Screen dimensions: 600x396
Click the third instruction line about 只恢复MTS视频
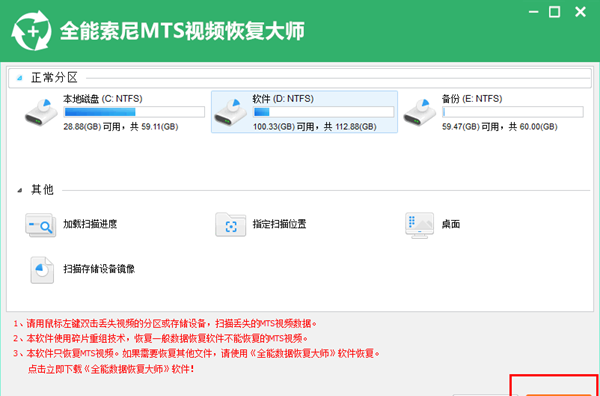pos(197,354)
